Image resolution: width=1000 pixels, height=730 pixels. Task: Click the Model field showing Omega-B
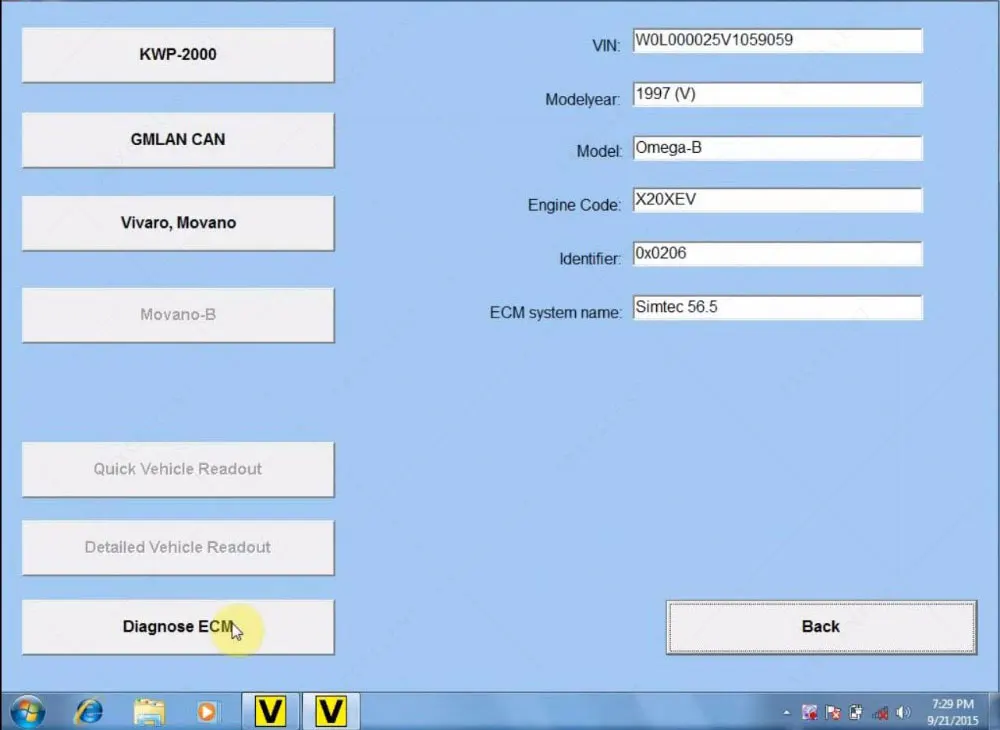(777, 148)
